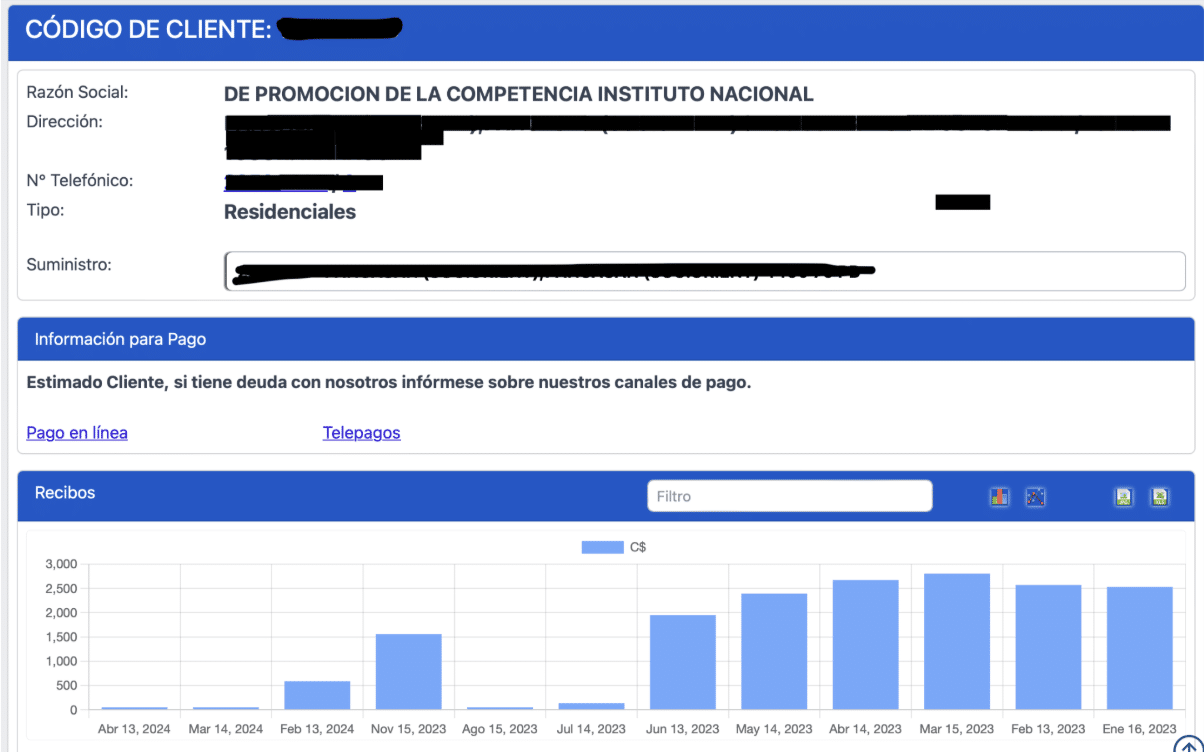
Task: Click the Abr 14, 2023 bar
Action: [x=865, y=645]
